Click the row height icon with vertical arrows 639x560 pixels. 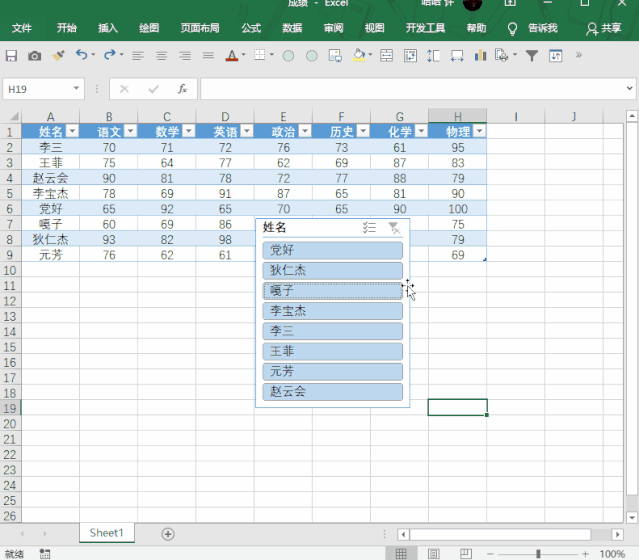433,55
